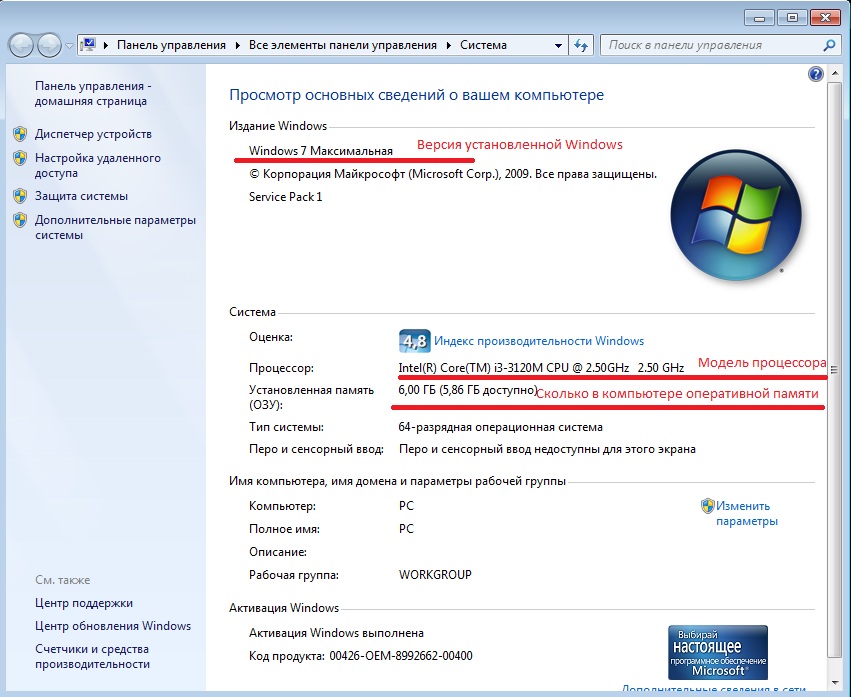Select Система breadcrumb item
The image size is (851, 697).
pyautogui.click(x=483, y=46)
